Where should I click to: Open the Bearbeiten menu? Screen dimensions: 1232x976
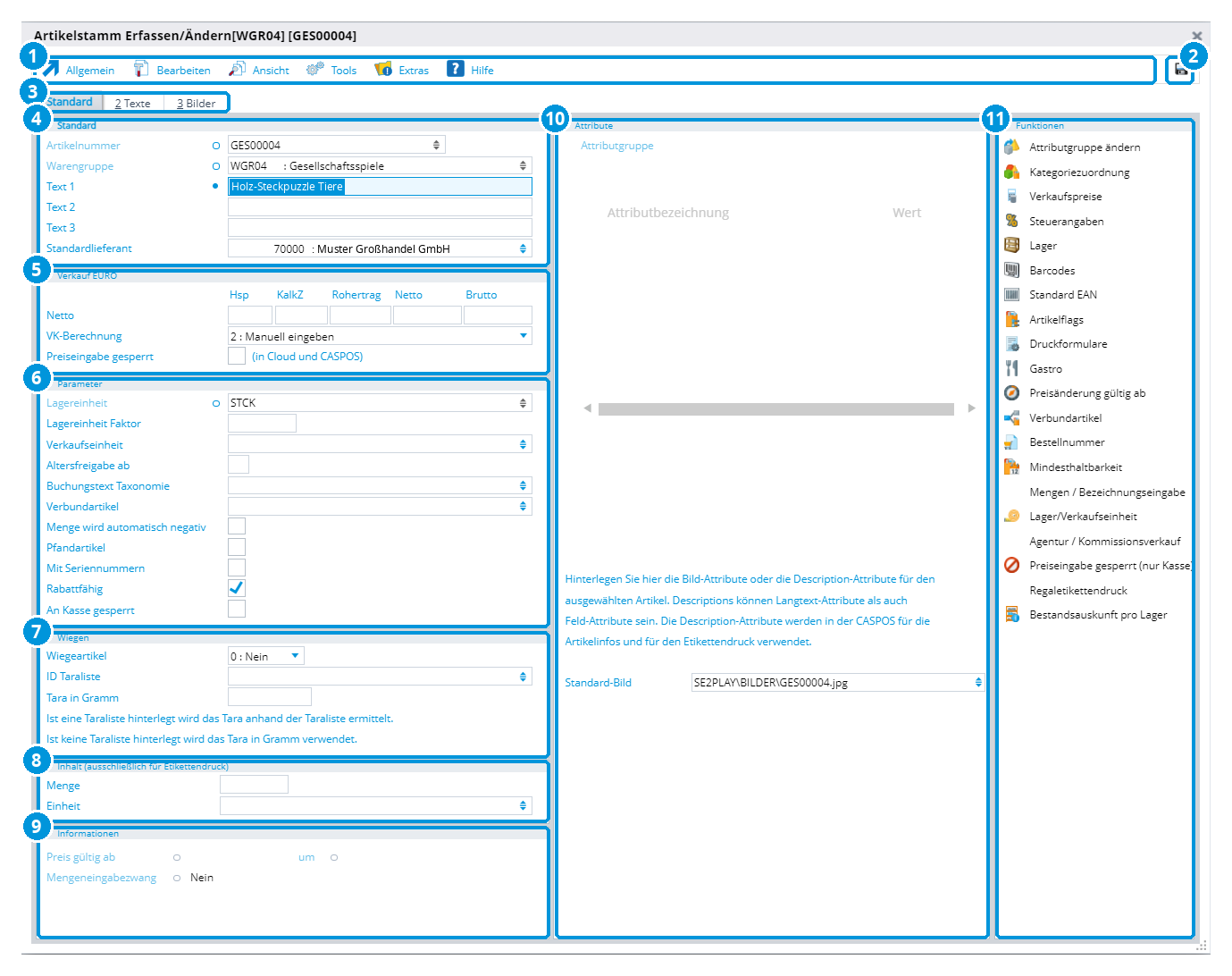pos(172,70)
